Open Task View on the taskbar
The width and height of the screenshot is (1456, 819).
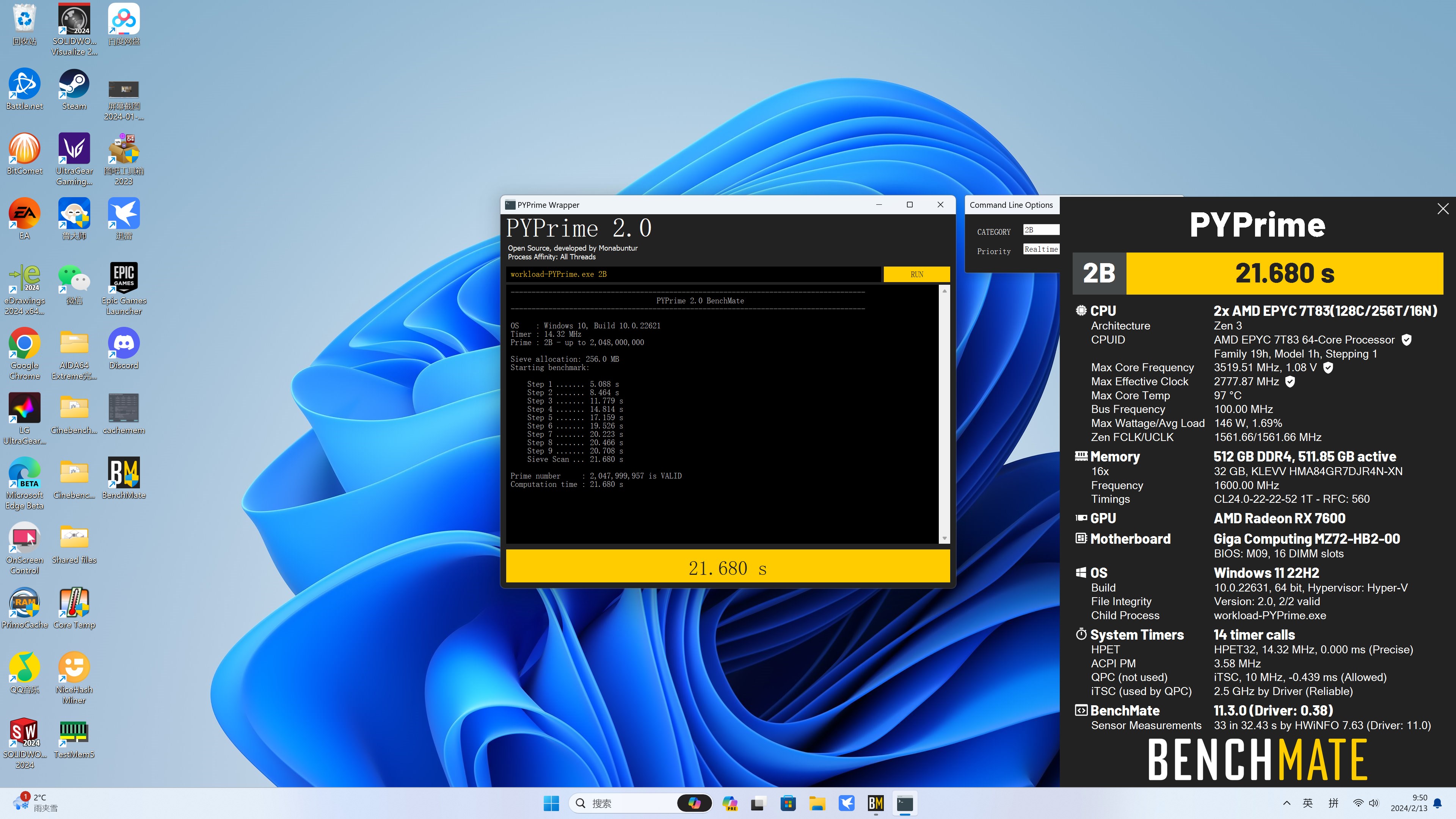pos(758,803)
